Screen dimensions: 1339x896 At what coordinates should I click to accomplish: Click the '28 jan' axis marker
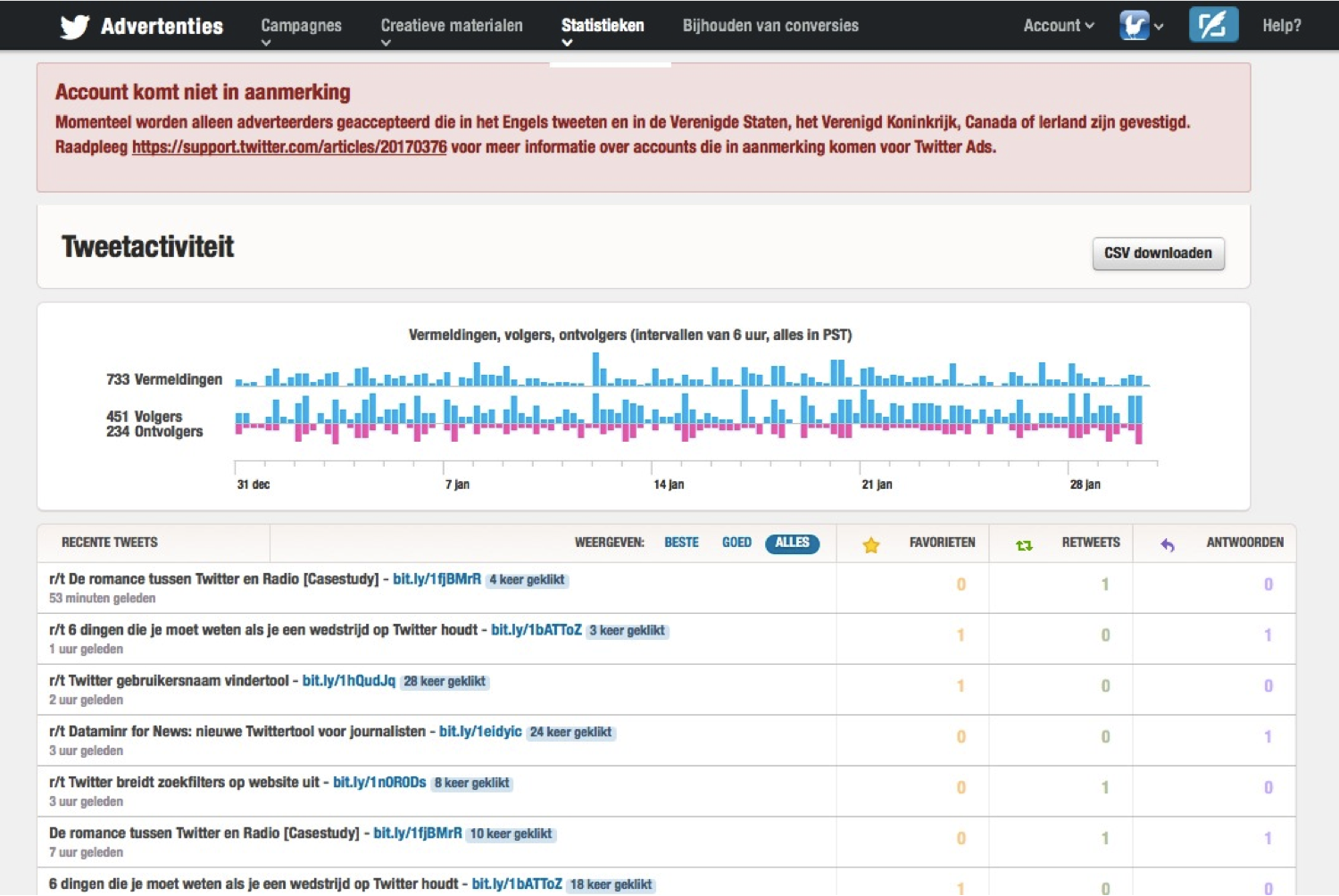point(1085,485)
